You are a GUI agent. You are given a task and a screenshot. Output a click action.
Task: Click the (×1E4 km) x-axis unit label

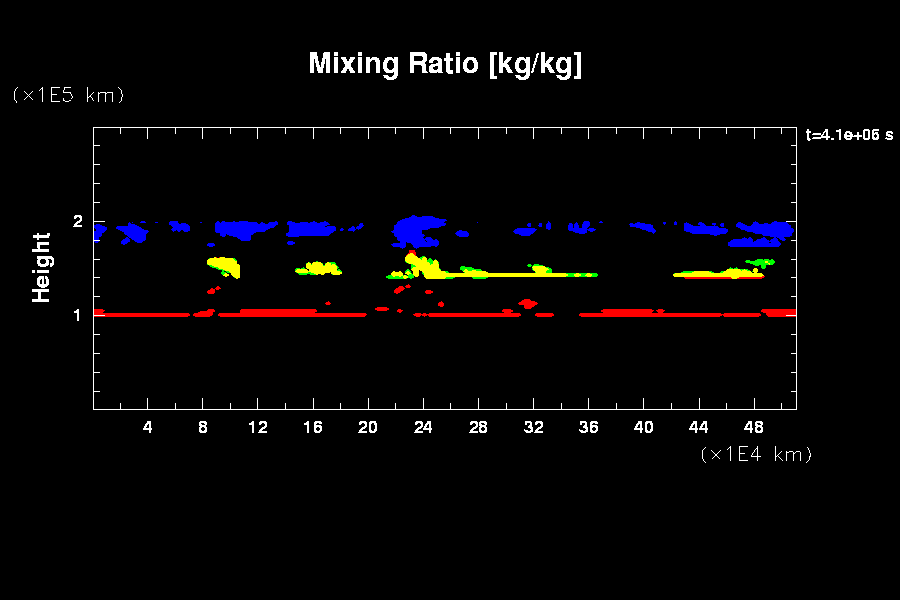756,454
